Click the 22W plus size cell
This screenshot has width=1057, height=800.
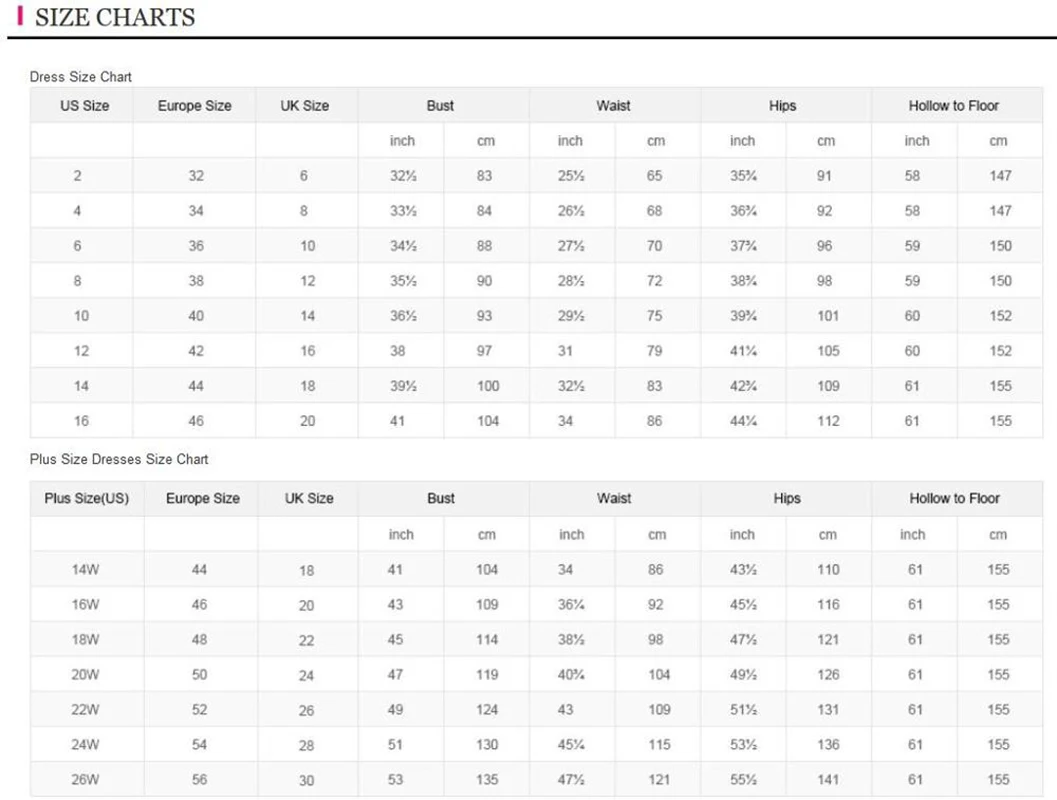(86, 710)
